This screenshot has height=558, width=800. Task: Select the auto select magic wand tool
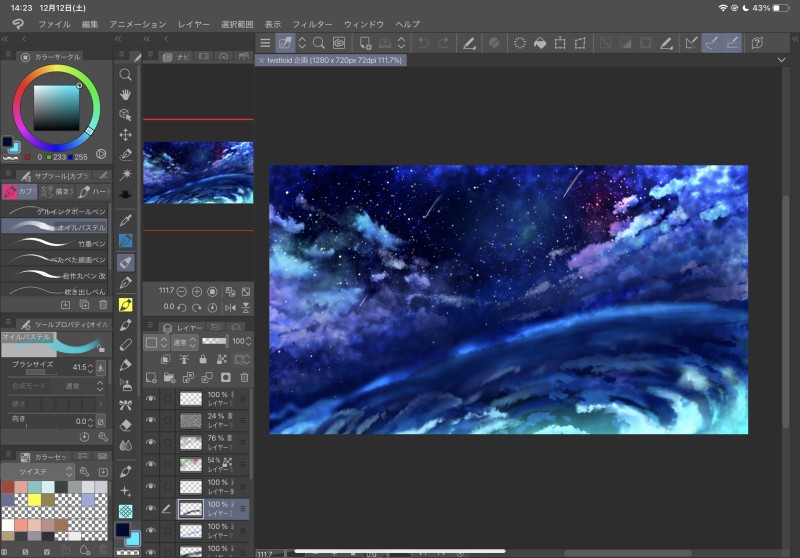coord(126,174)
